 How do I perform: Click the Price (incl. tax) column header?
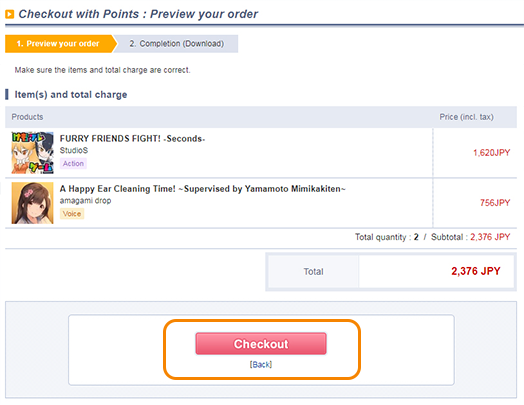[467, 117]
